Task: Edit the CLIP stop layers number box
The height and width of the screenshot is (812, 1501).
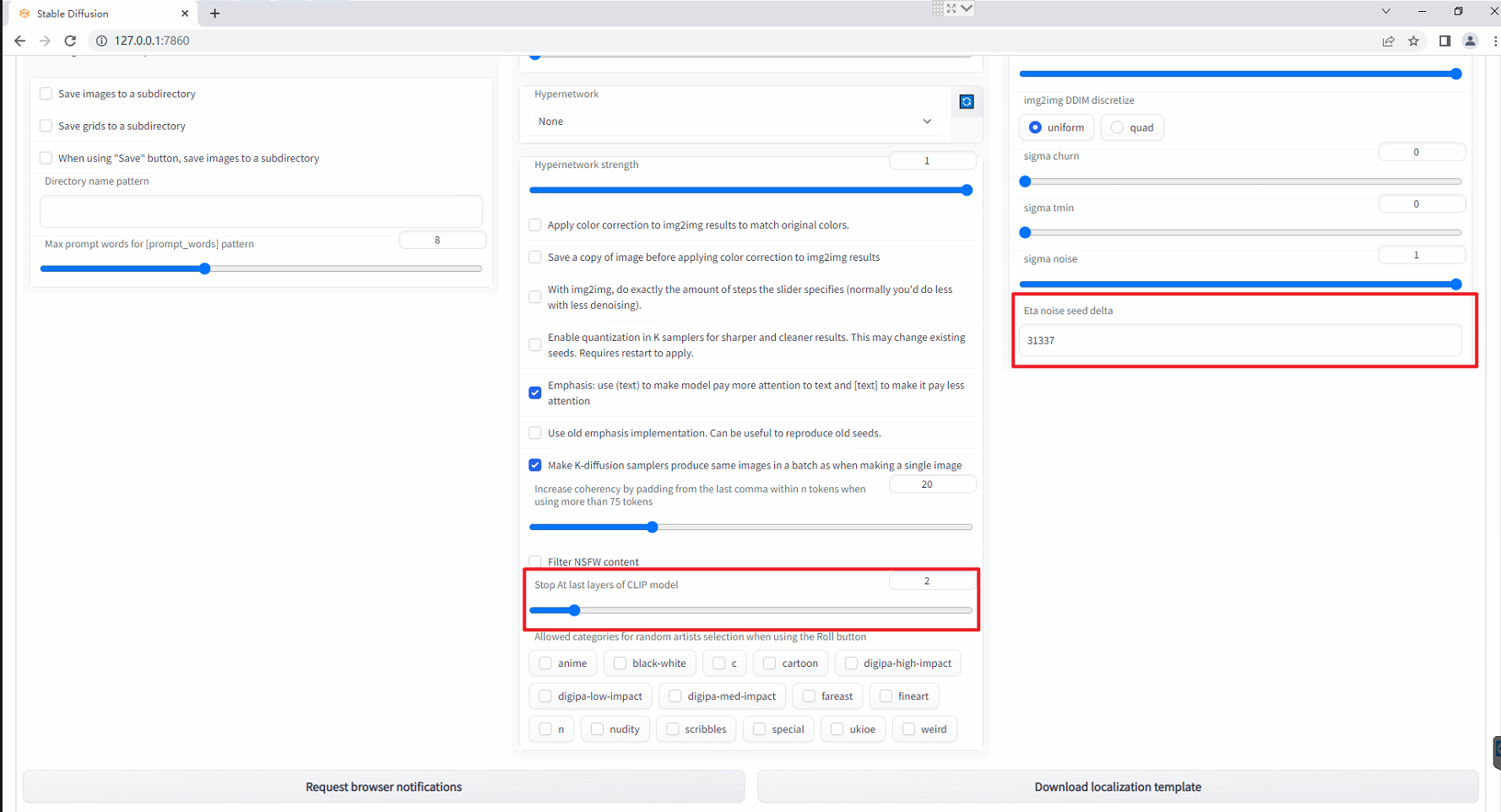Action: point(932,581)
